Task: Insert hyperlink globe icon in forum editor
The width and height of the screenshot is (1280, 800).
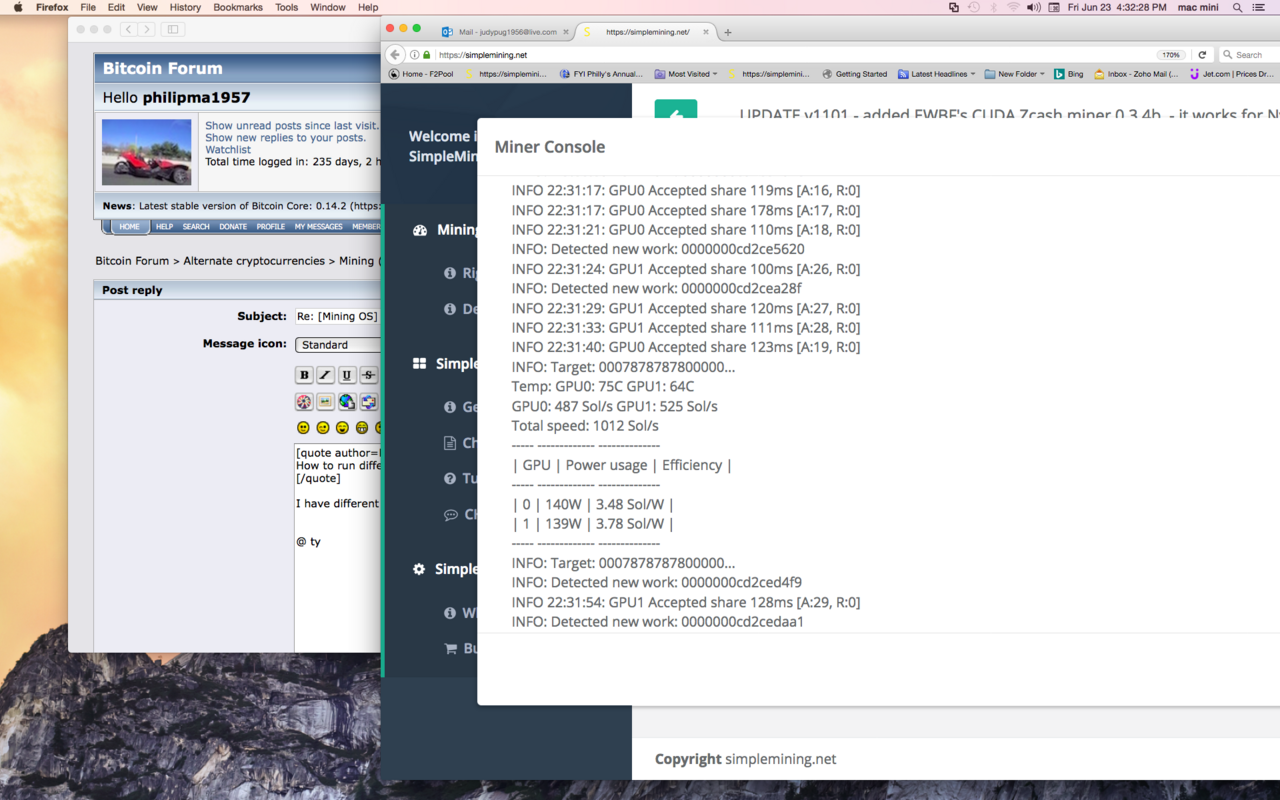Action: [x=347, y=402]
